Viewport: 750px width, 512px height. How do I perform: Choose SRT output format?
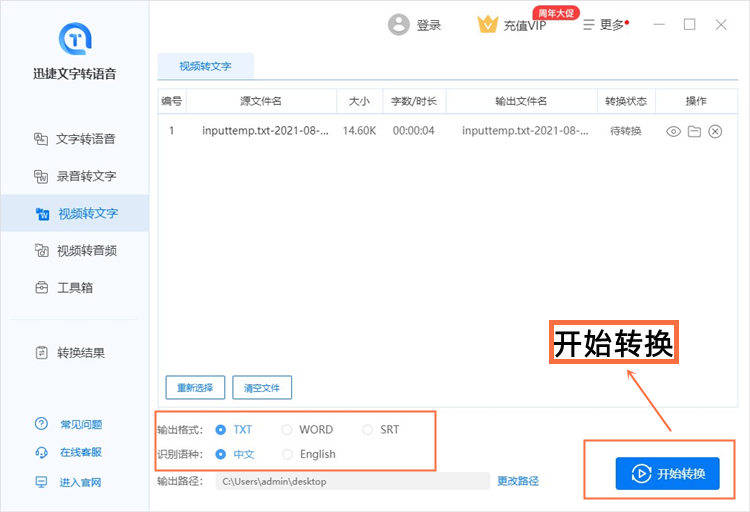(x=367, y=430)
